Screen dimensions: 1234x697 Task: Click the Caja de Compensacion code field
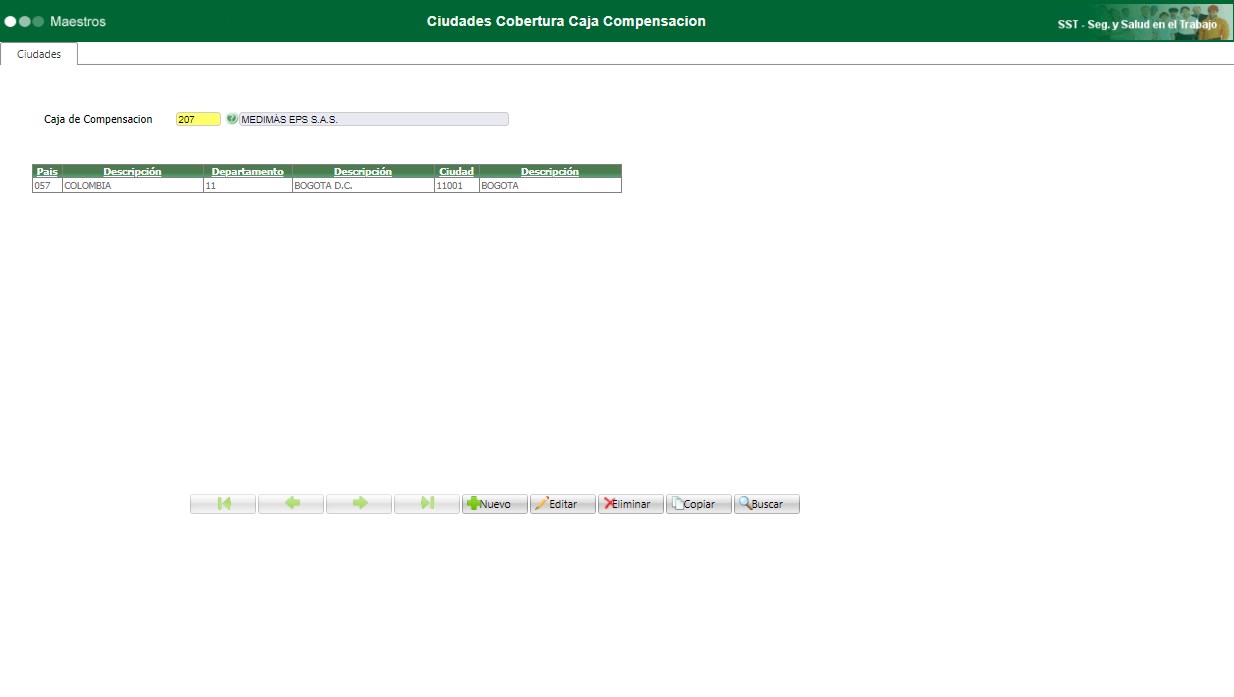pyautogui.click(x=198, y=119)
